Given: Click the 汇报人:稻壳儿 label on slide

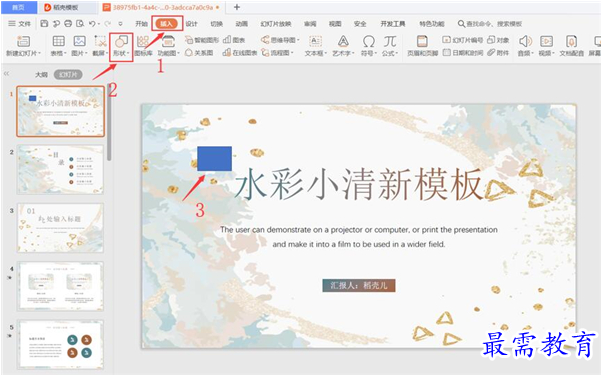Looking at the screenshot, I should pos(359,285).
